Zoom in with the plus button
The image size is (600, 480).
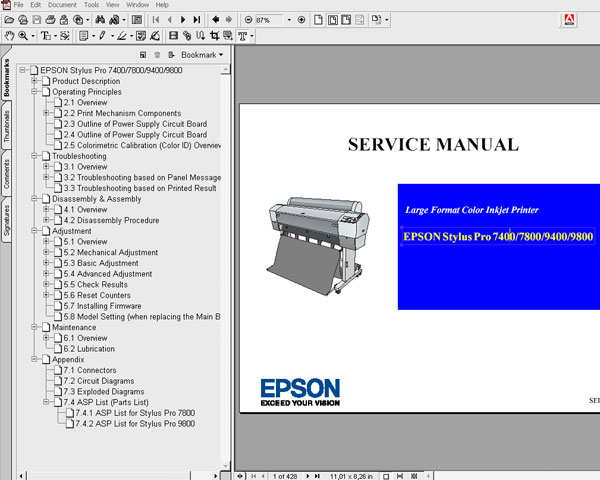(302, 20)
